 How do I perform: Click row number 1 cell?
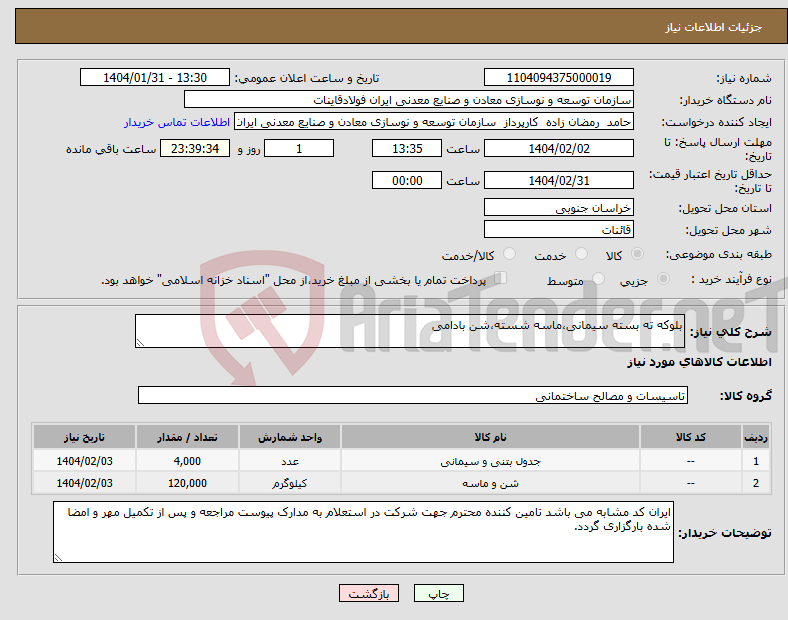[x=755, y=461]
